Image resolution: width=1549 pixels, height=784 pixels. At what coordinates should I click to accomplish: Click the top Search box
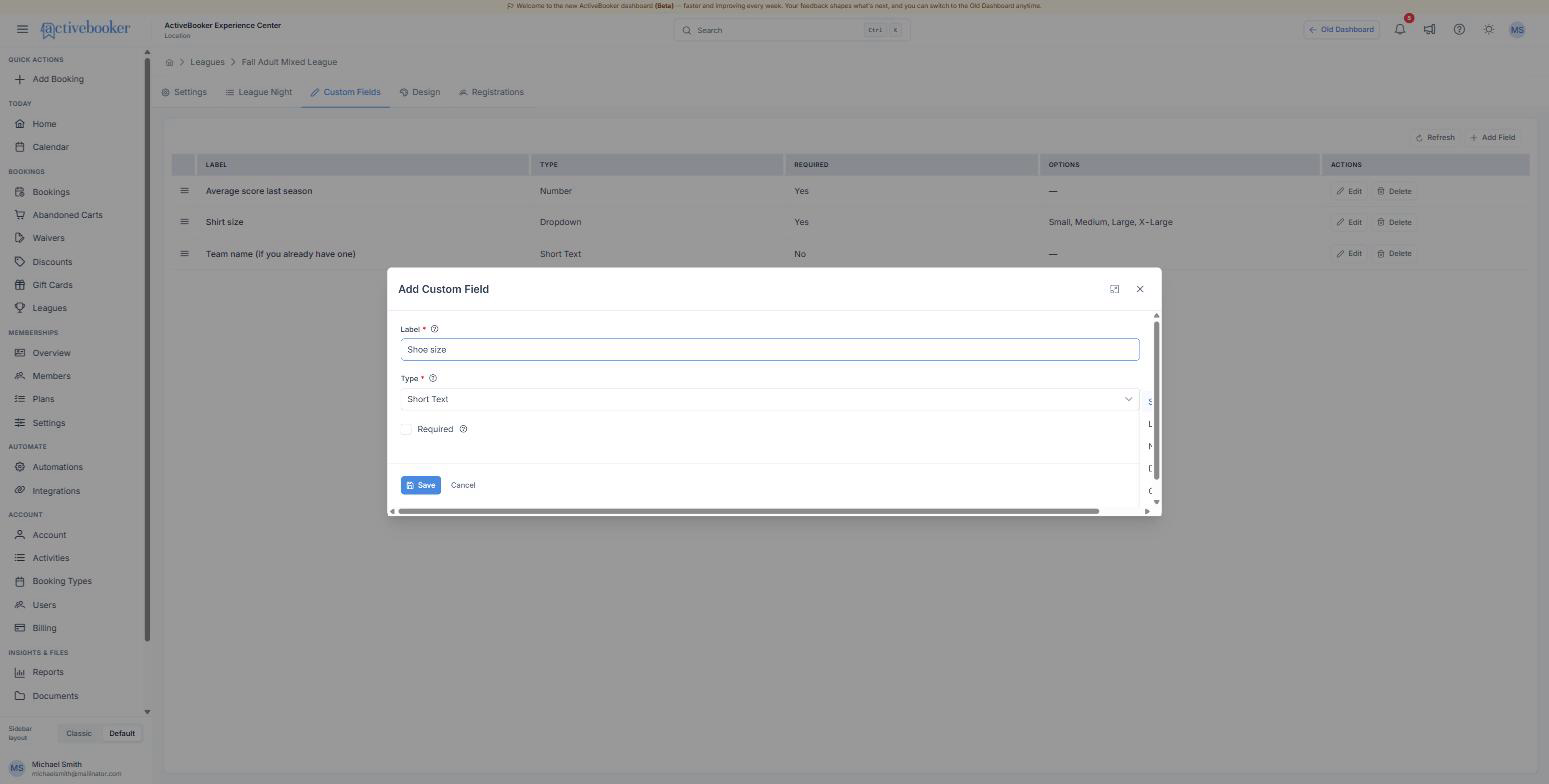(791, 30)
